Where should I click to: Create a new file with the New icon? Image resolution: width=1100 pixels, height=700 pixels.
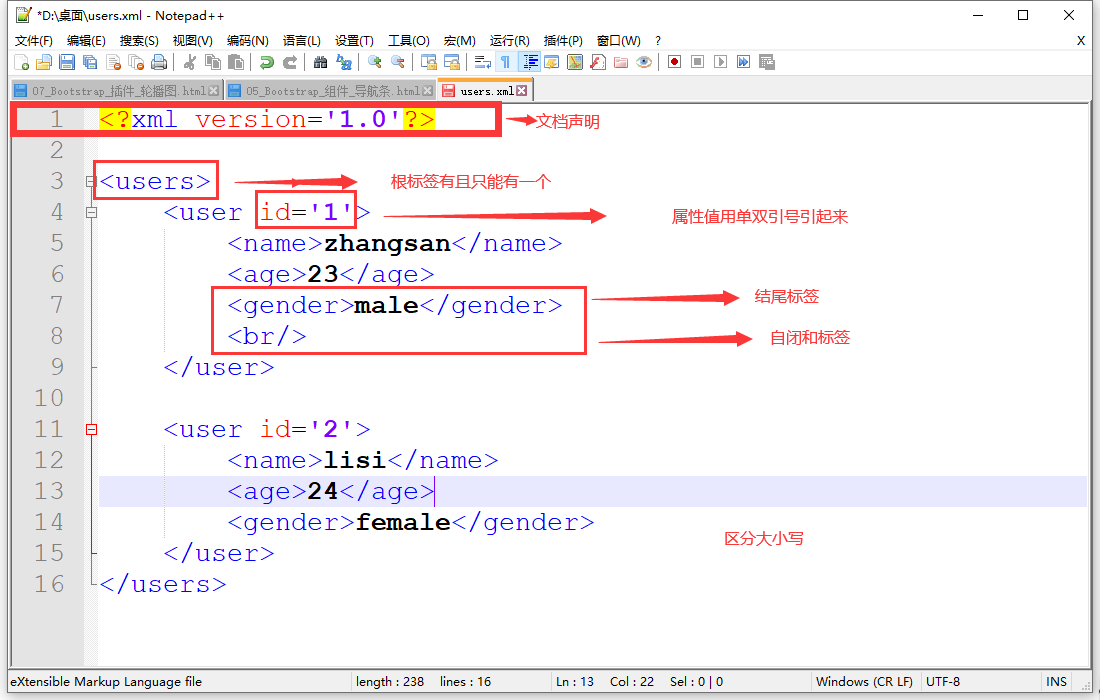(x=21, y=62)
